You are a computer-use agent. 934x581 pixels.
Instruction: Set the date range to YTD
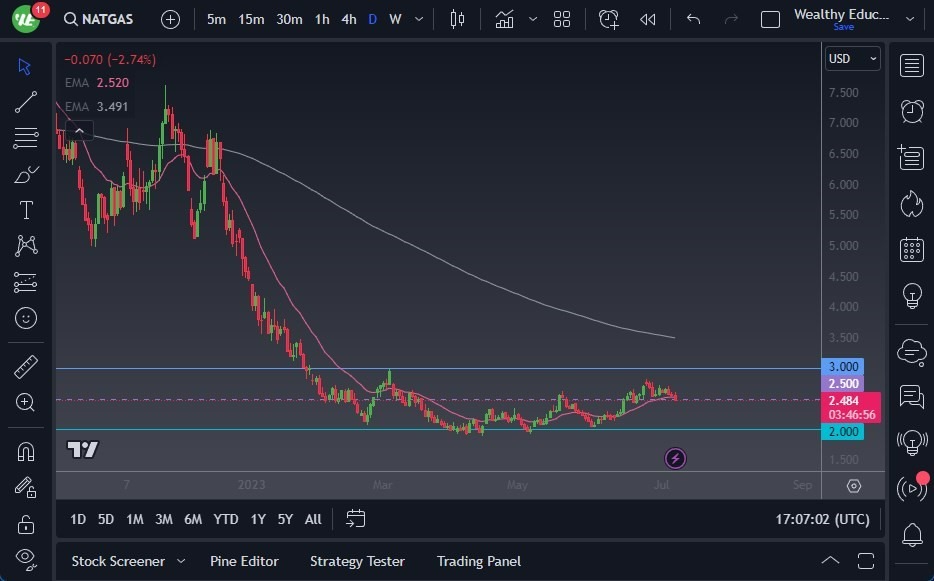[226, 519]
